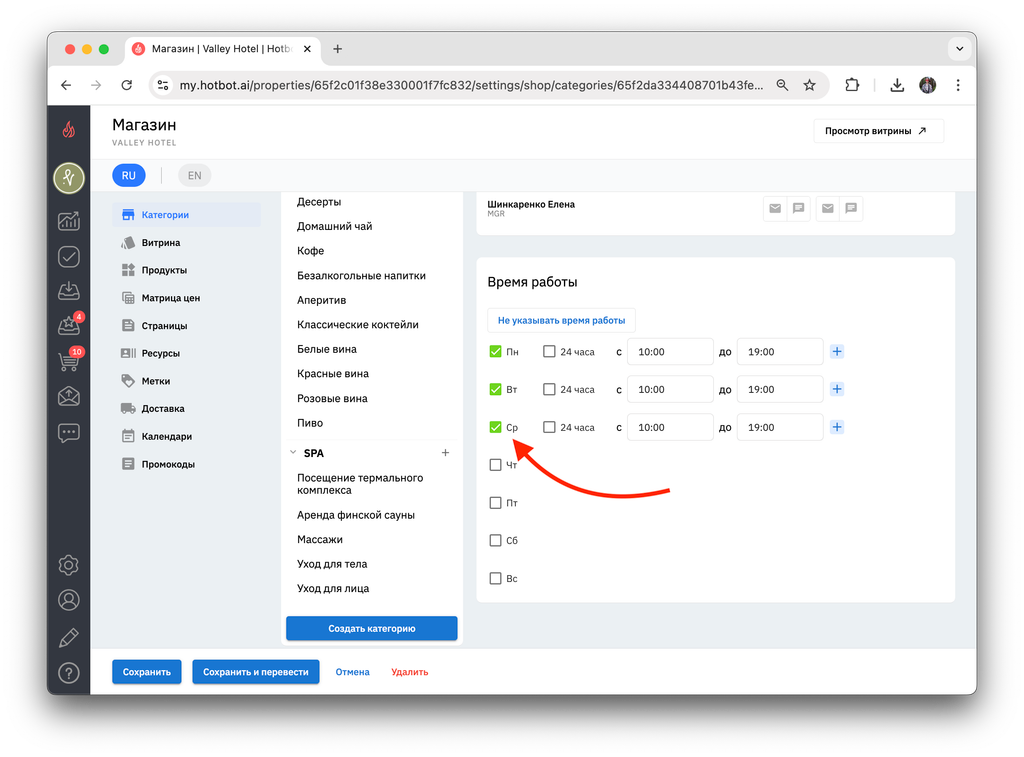
Task: Open shopping cart icon with badge 10
Action: coord(69,360)
